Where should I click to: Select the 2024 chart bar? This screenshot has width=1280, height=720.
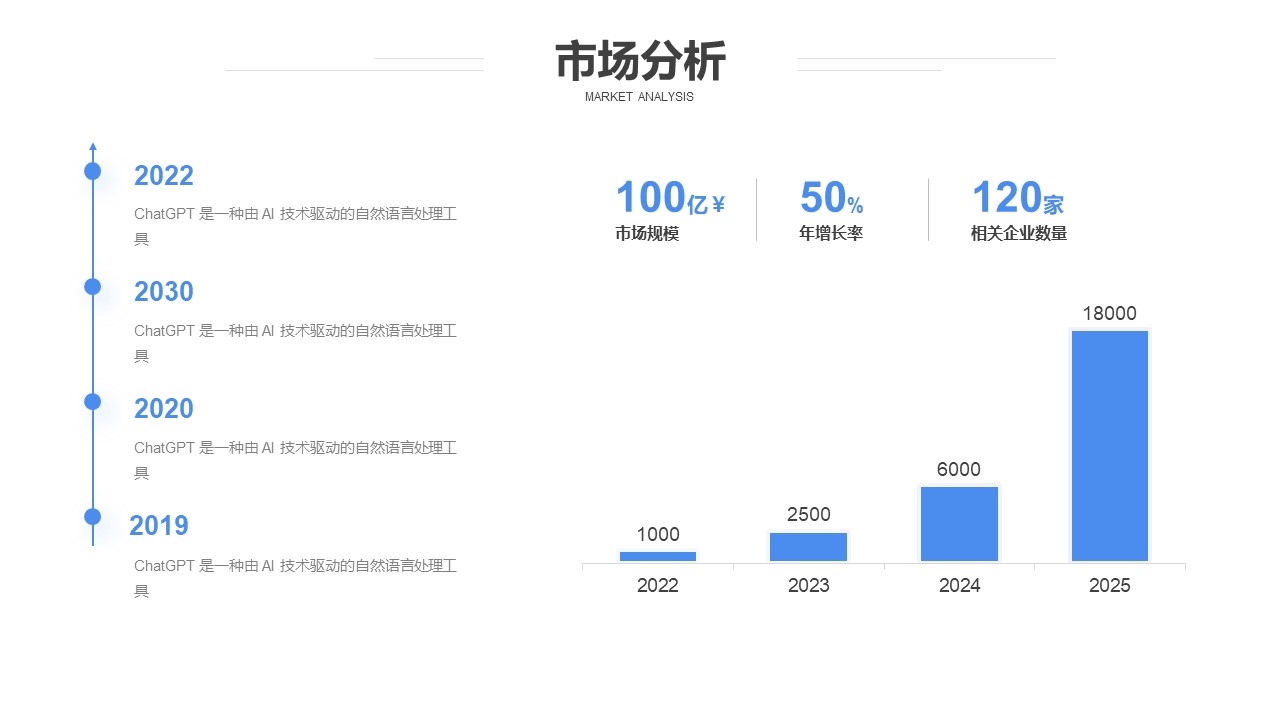coord(960,524)
